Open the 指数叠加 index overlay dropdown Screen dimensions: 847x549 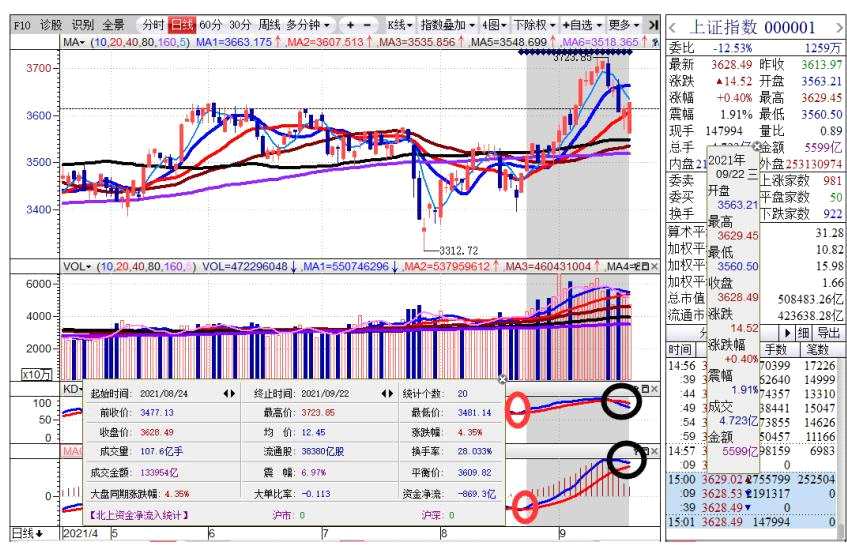click(448, 25)
